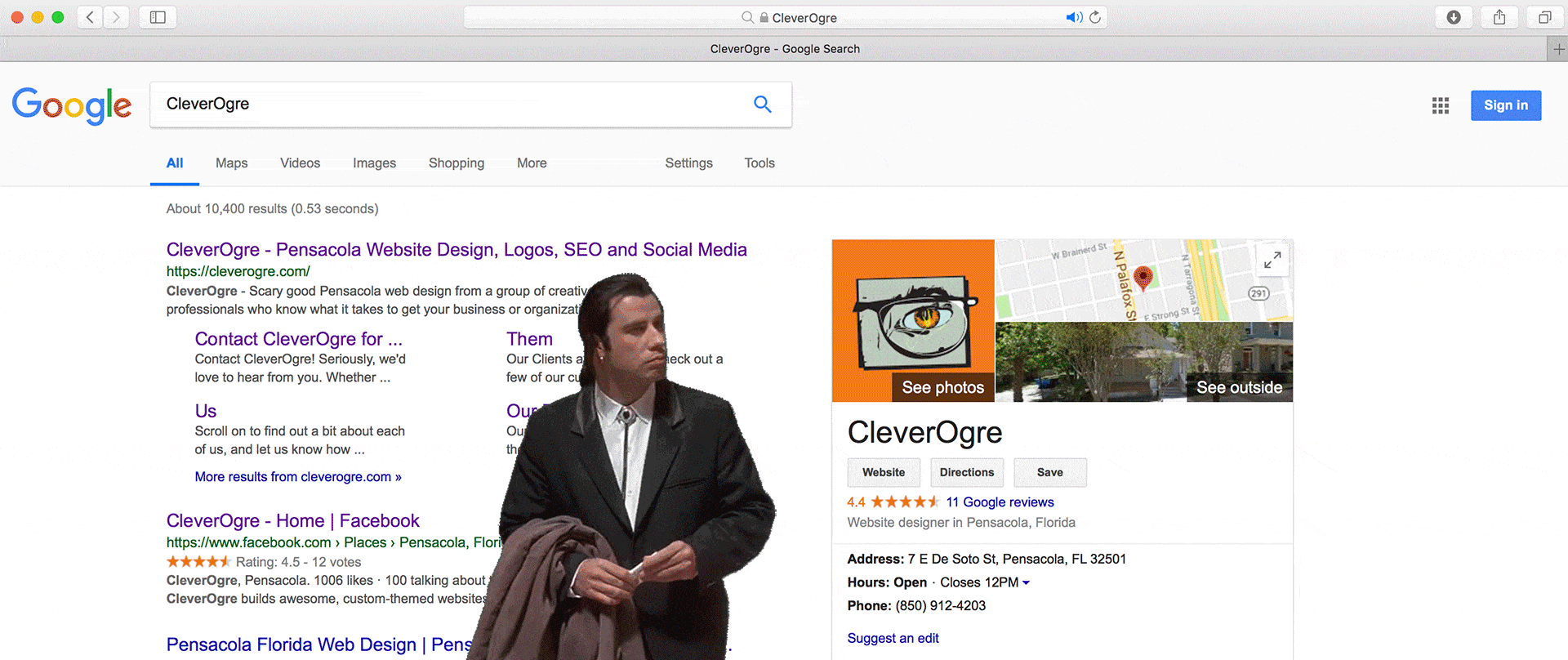This screenshot has width=1568, height=660.
Task: Show all tabs overview icon
Action: (1545, 17)
